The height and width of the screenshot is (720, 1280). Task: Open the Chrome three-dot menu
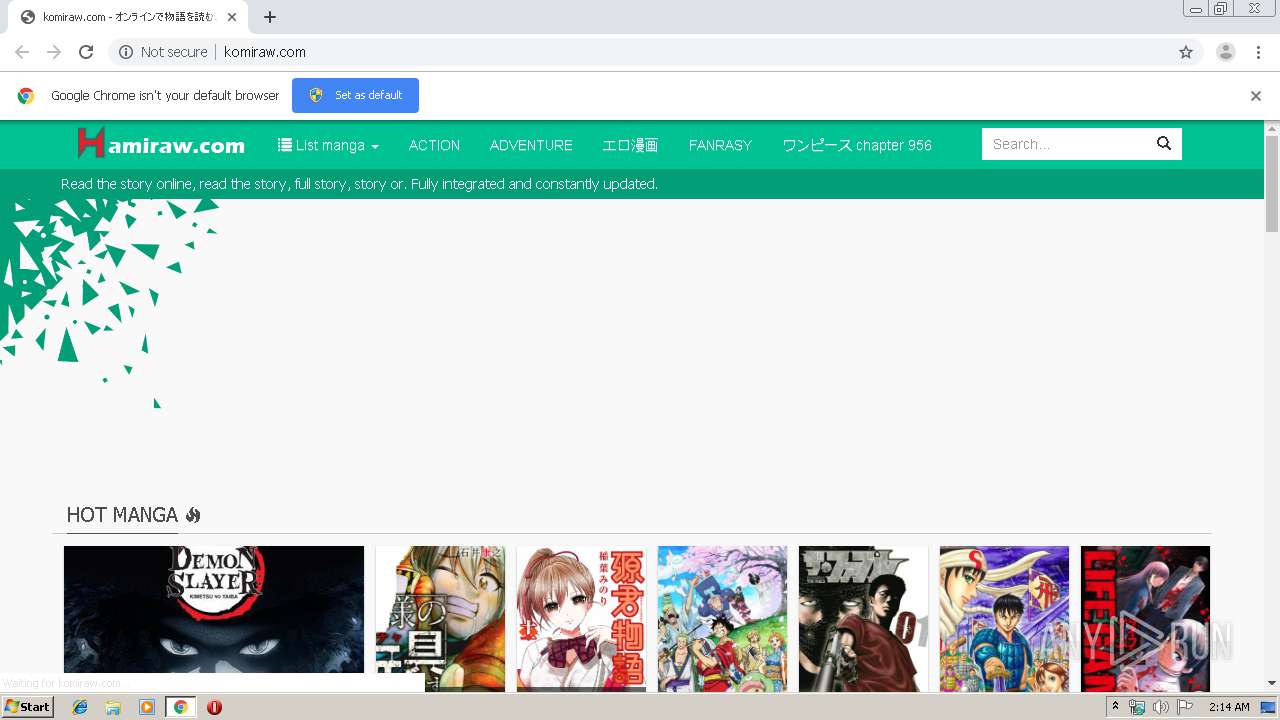coord(1258,52)
